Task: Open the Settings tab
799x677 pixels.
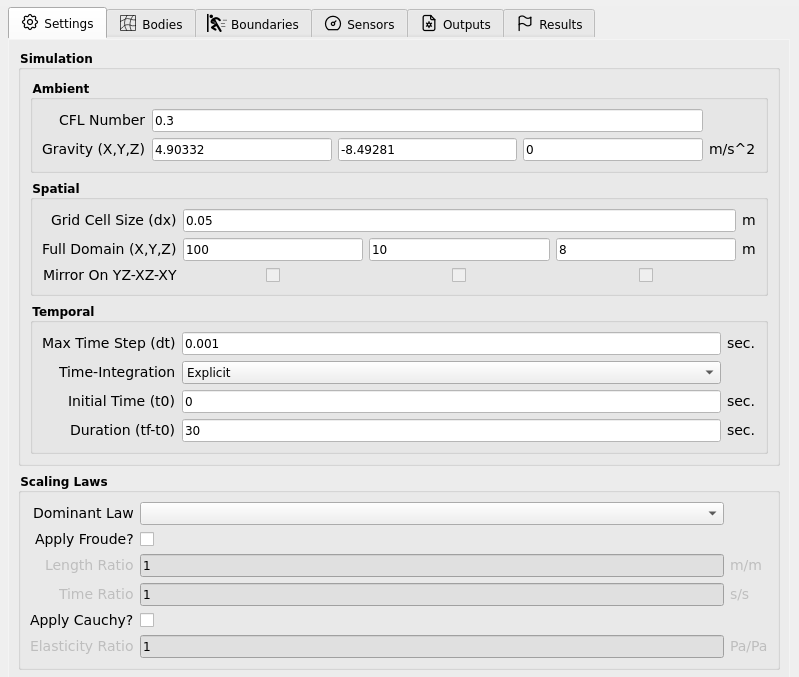Action: (58, 23)
